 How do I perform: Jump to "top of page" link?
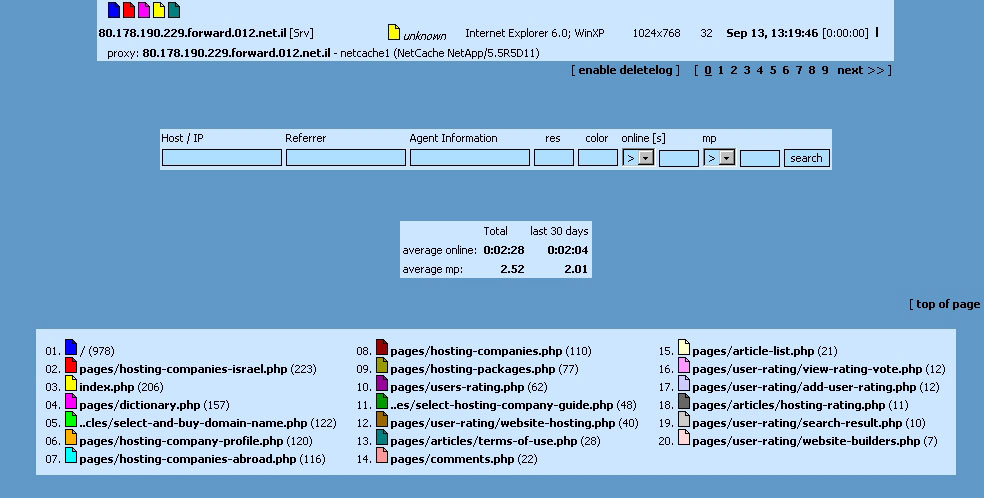coord(947,304)
